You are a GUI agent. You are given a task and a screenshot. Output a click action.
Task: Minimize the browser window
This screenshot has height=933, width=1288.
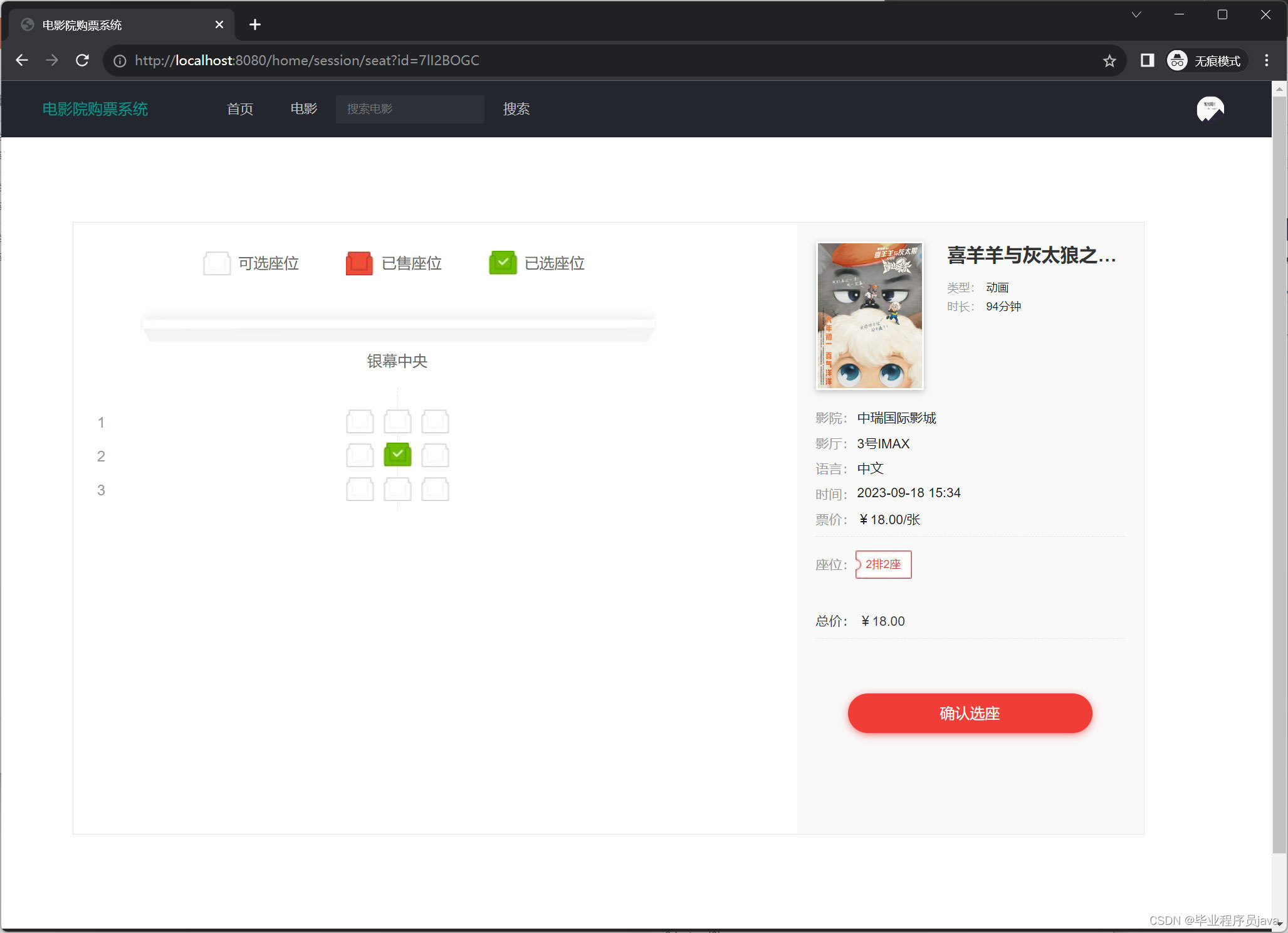1179,15
